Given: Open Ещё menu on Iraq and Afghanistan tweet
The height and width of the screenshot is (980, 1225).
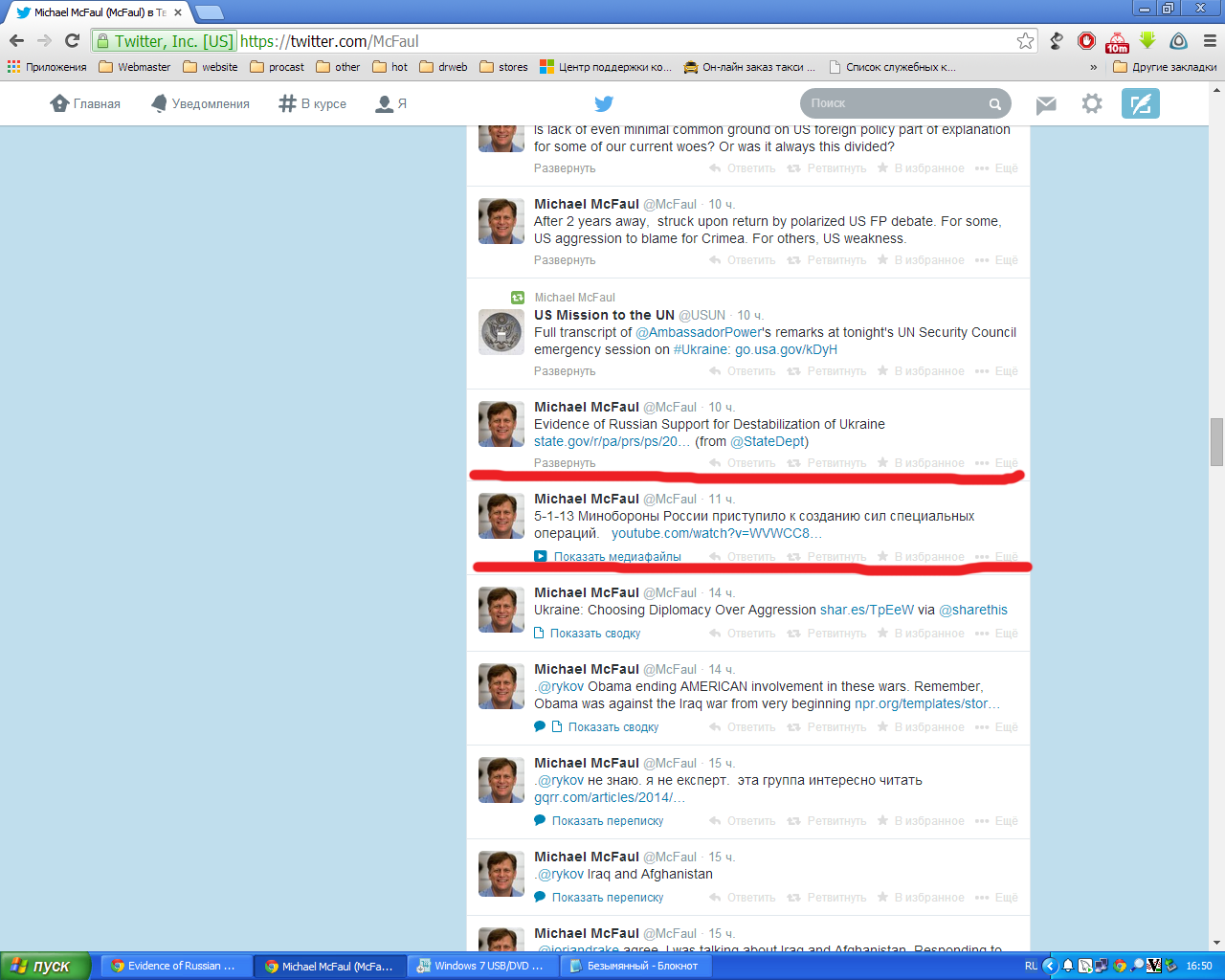Looking at the screenshot, I should coord(996,898).
